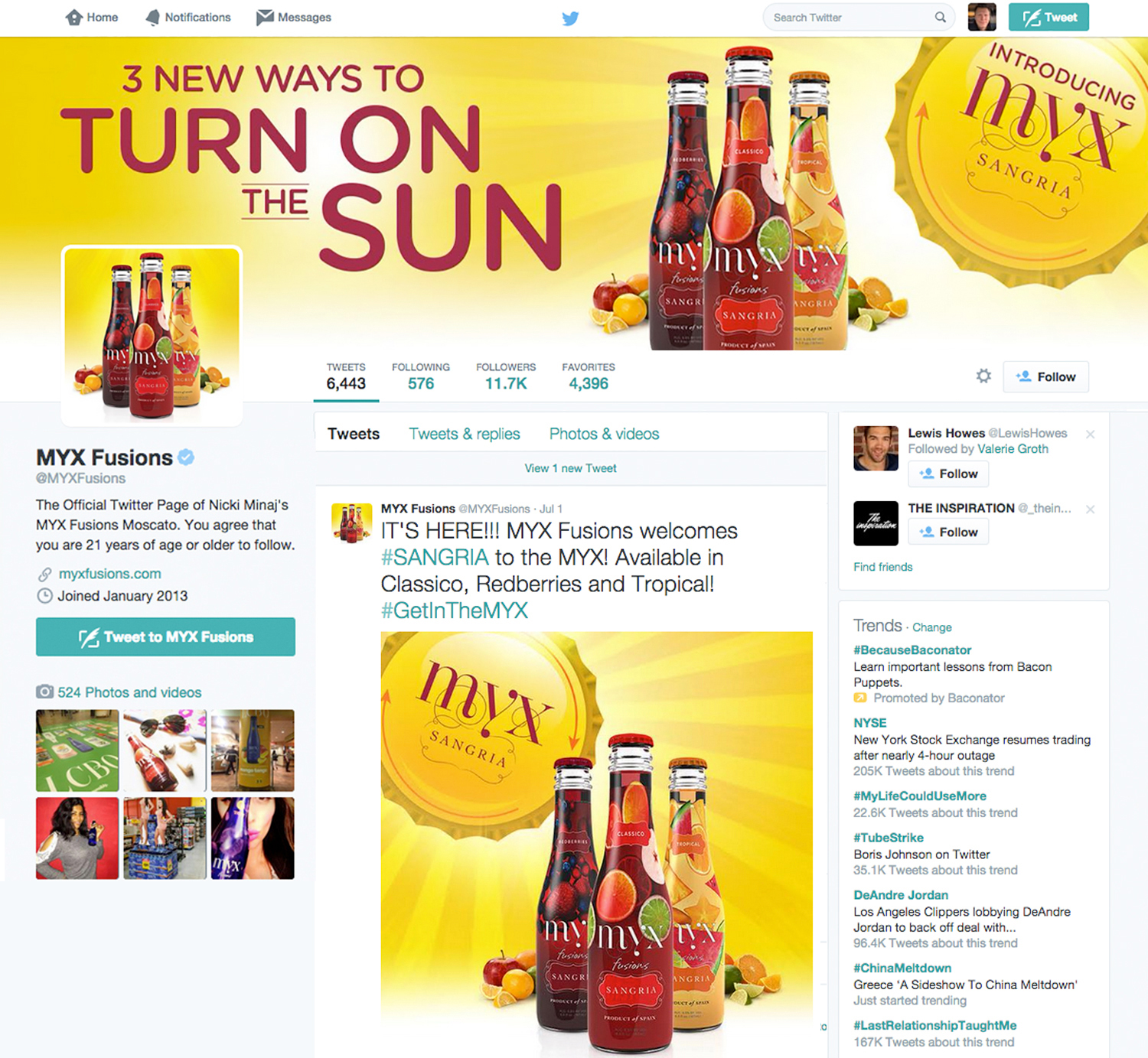Viewport: 1148px width, 1058px height.
Task: Click the link icon next to myxfusions.com
Action: coord(45,574)
